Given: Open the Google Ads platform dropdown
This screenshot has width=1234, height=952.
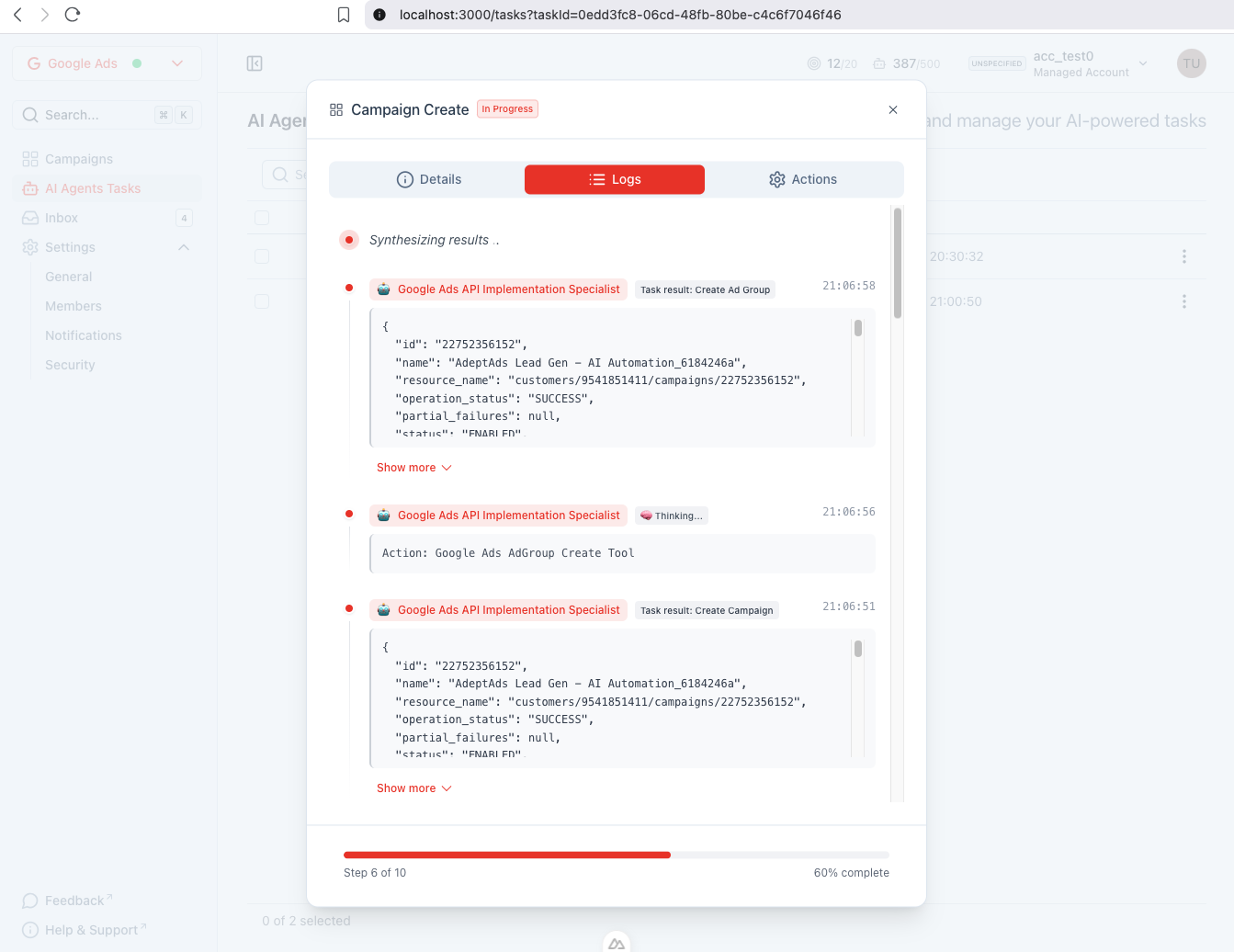Looking at the screenshot, I should pos(108,63).
